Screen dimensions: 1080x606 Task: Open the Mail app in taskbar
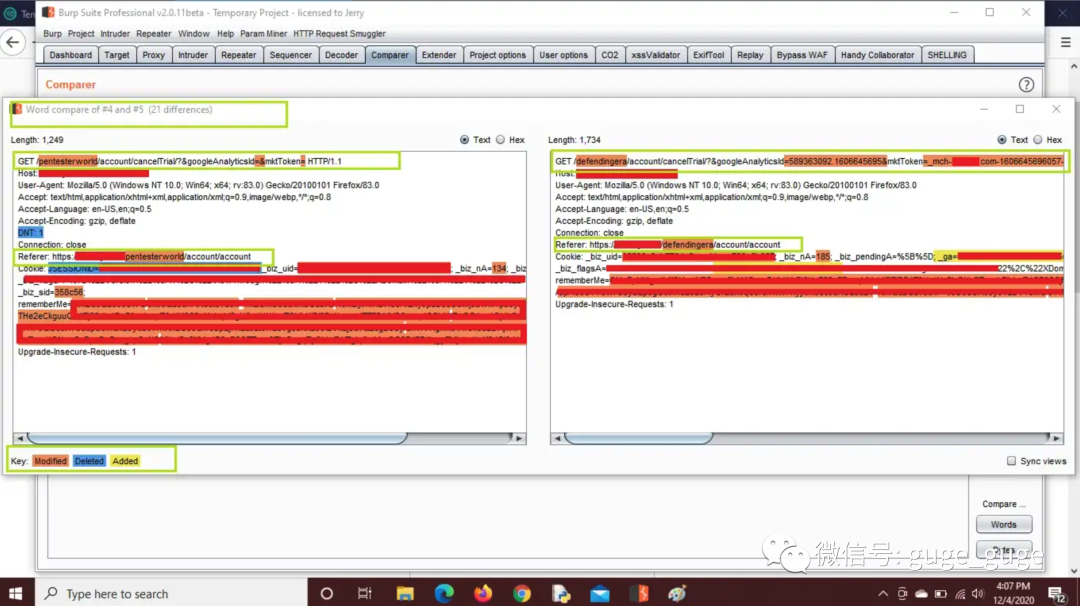point(600,593)
